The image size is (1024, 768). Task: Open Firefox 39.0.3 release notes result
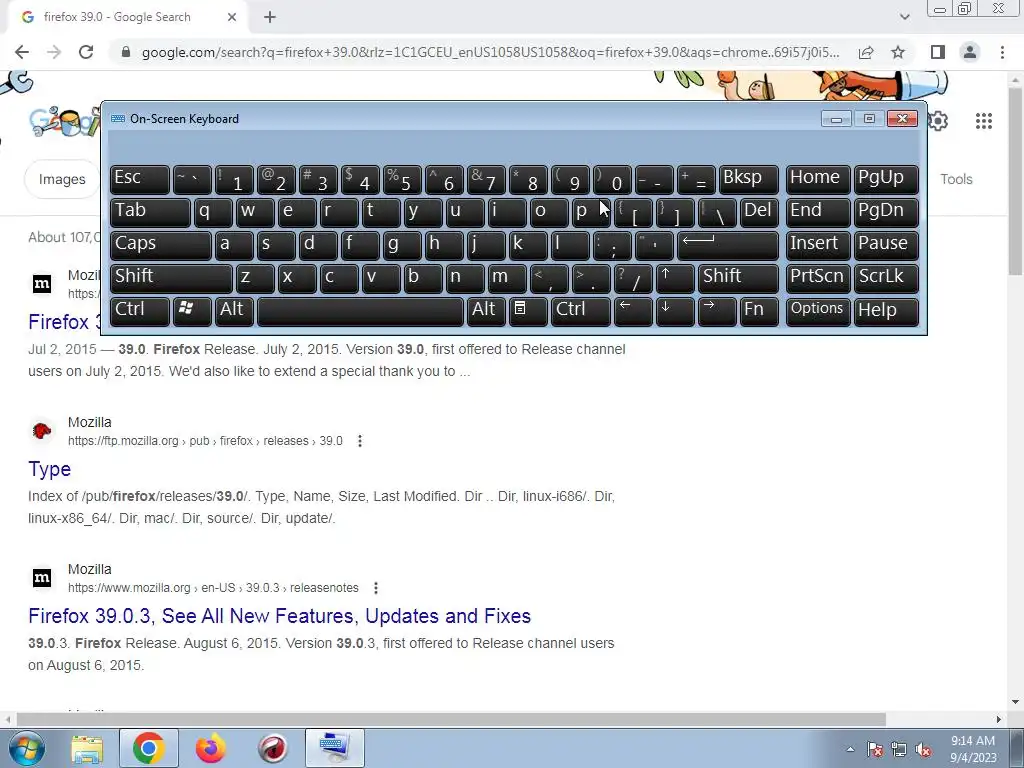pos(280,616)
